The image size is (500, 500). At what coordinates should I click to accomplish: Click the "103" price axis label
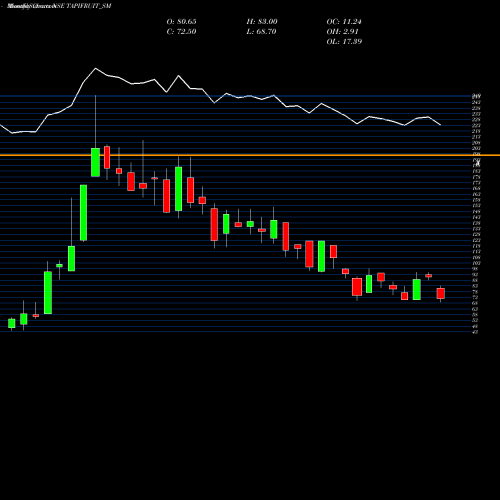[x=476, y=263]
